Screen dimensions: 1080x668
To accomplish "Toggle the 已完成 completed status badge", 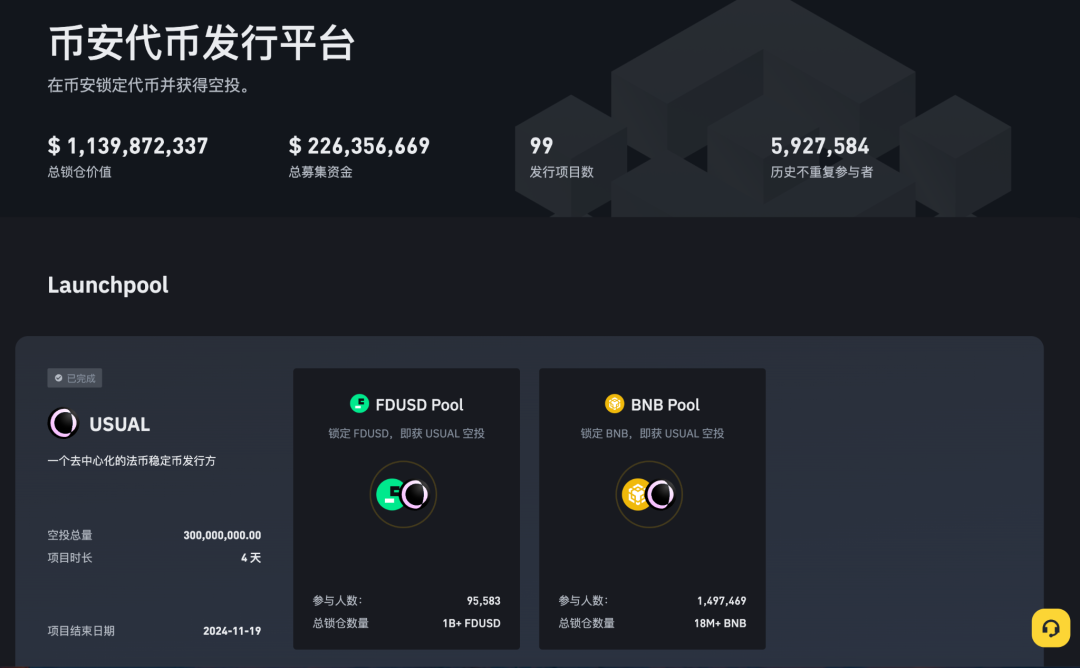I will coord(74,377).
